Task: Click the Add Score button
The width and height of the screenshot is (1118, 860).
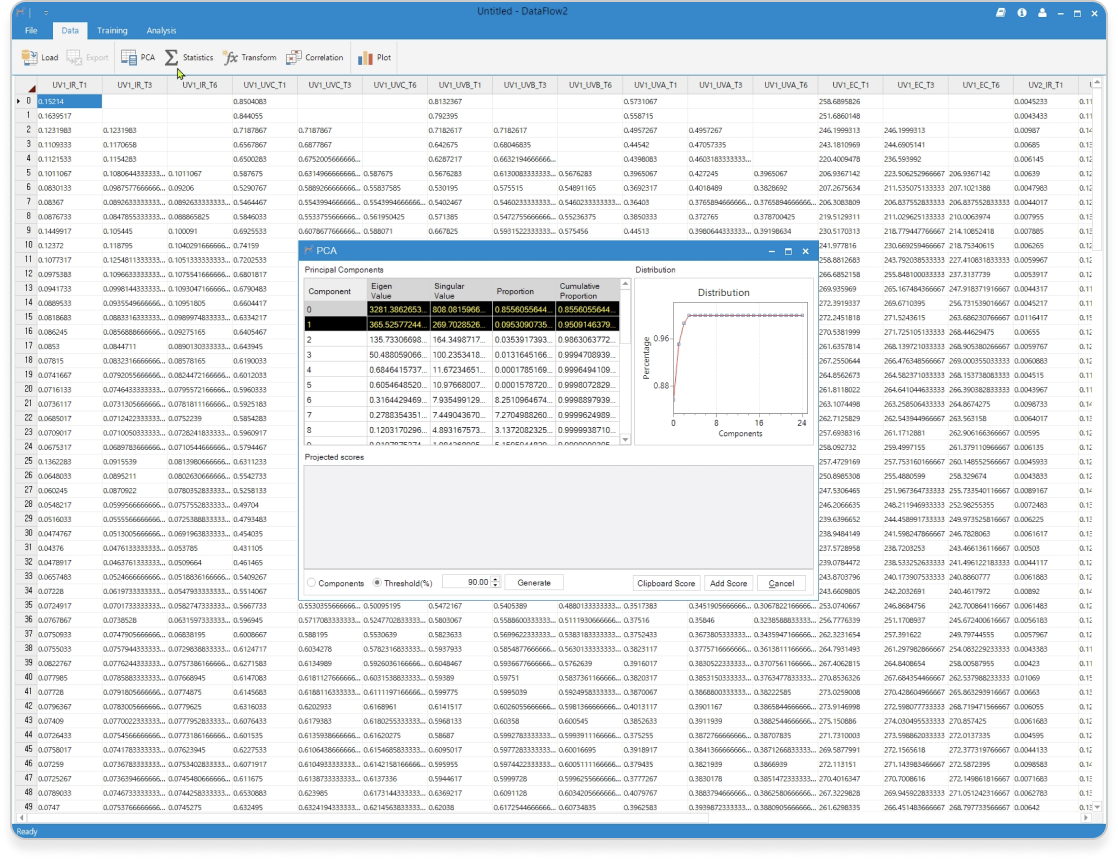Action: (728, 583)
